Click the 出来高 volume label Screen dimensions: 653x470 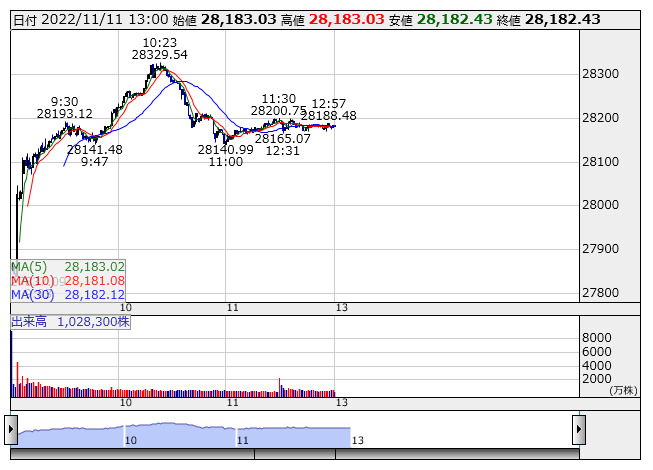pyautogui.click(x=70, y=322)
